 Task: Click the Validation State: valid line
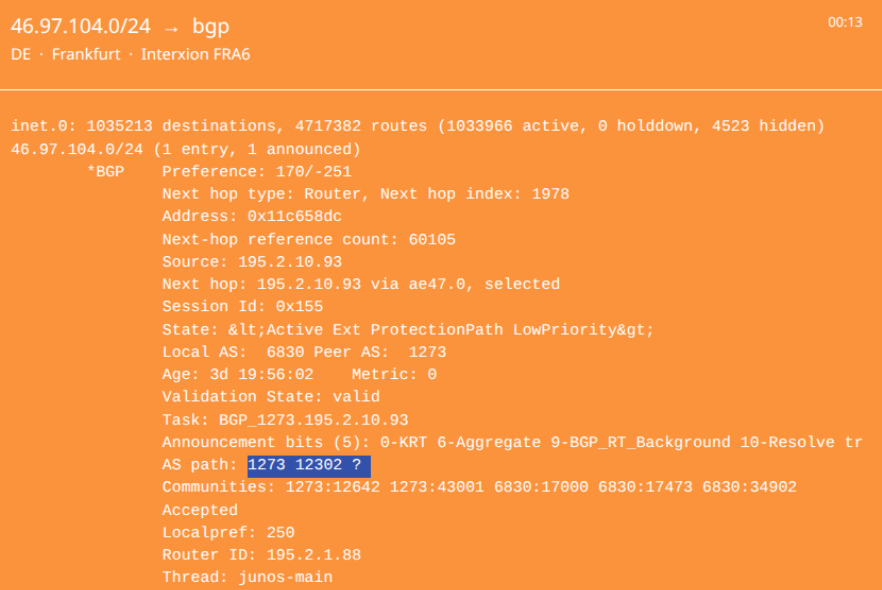click(x=271, y=397)
